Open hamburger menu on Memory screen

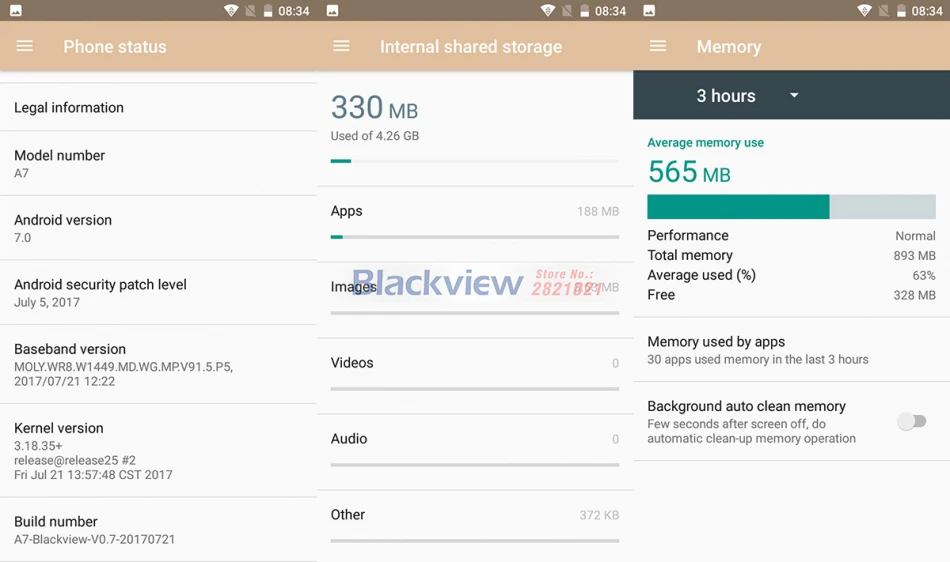[658, 46]
